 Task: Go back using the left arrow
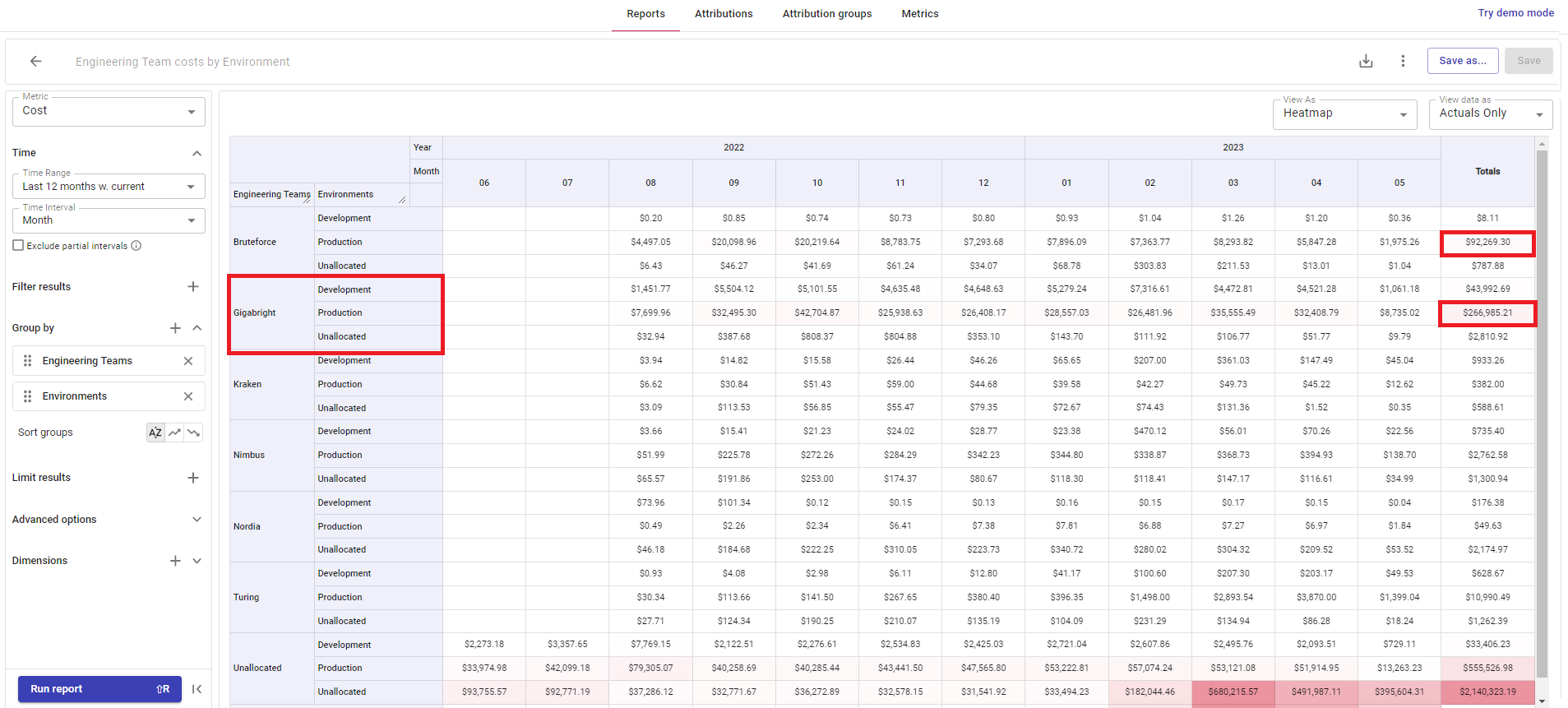(35, 61)
